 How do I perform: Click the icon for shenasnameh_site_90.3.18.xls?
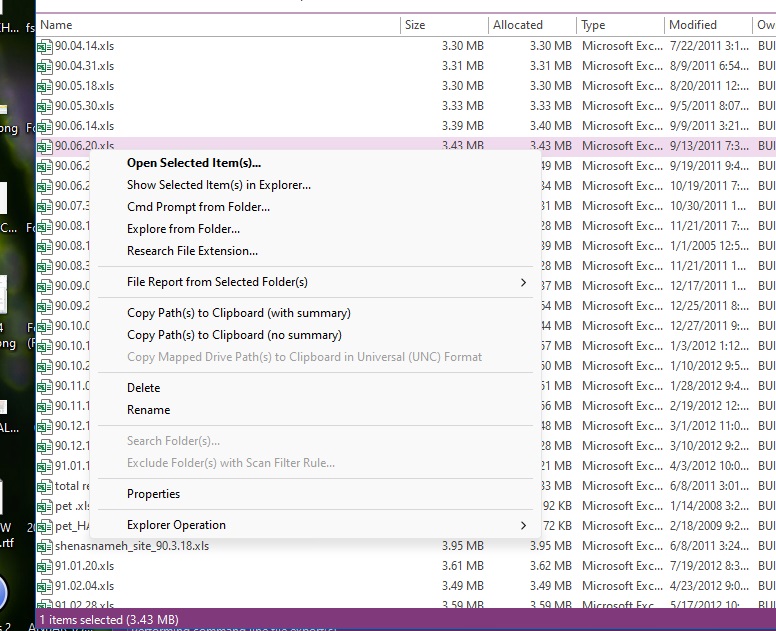(x=45, y=546)
